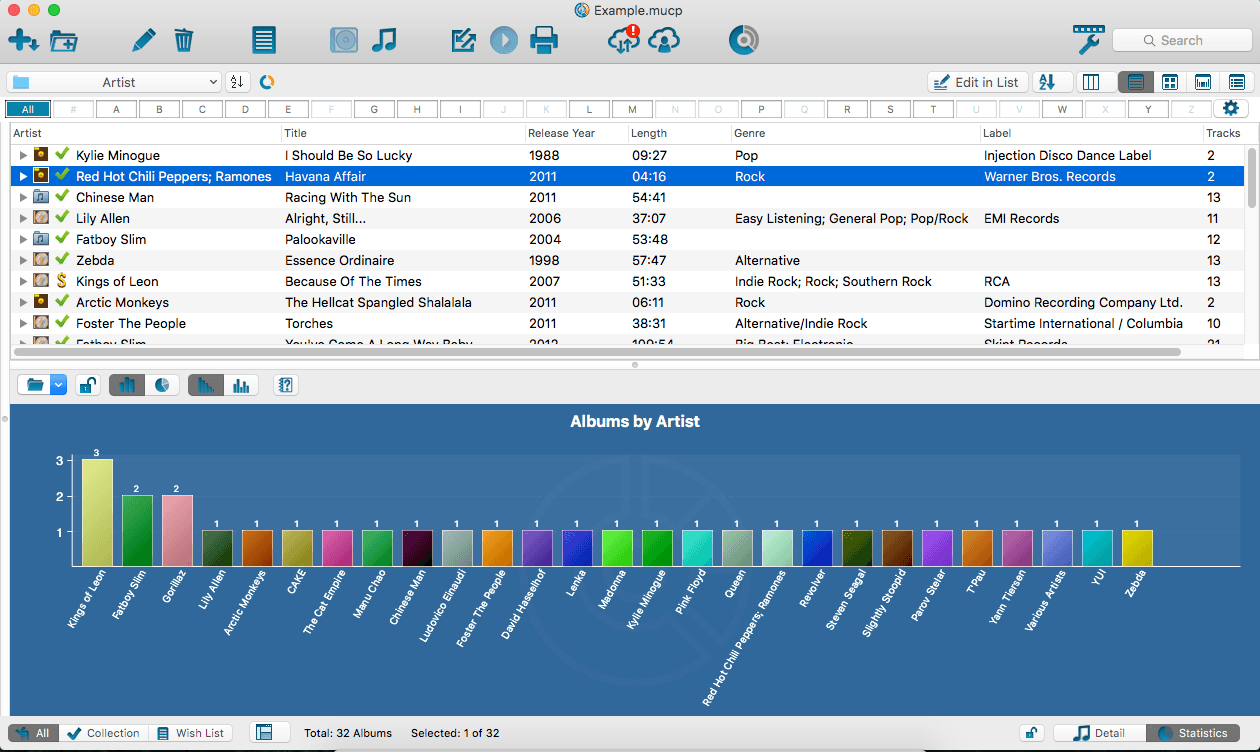The width and height of the screenshot is (1260, 752).
Task: Open the alphabet bar settings gear
Action: point(1231,109)
